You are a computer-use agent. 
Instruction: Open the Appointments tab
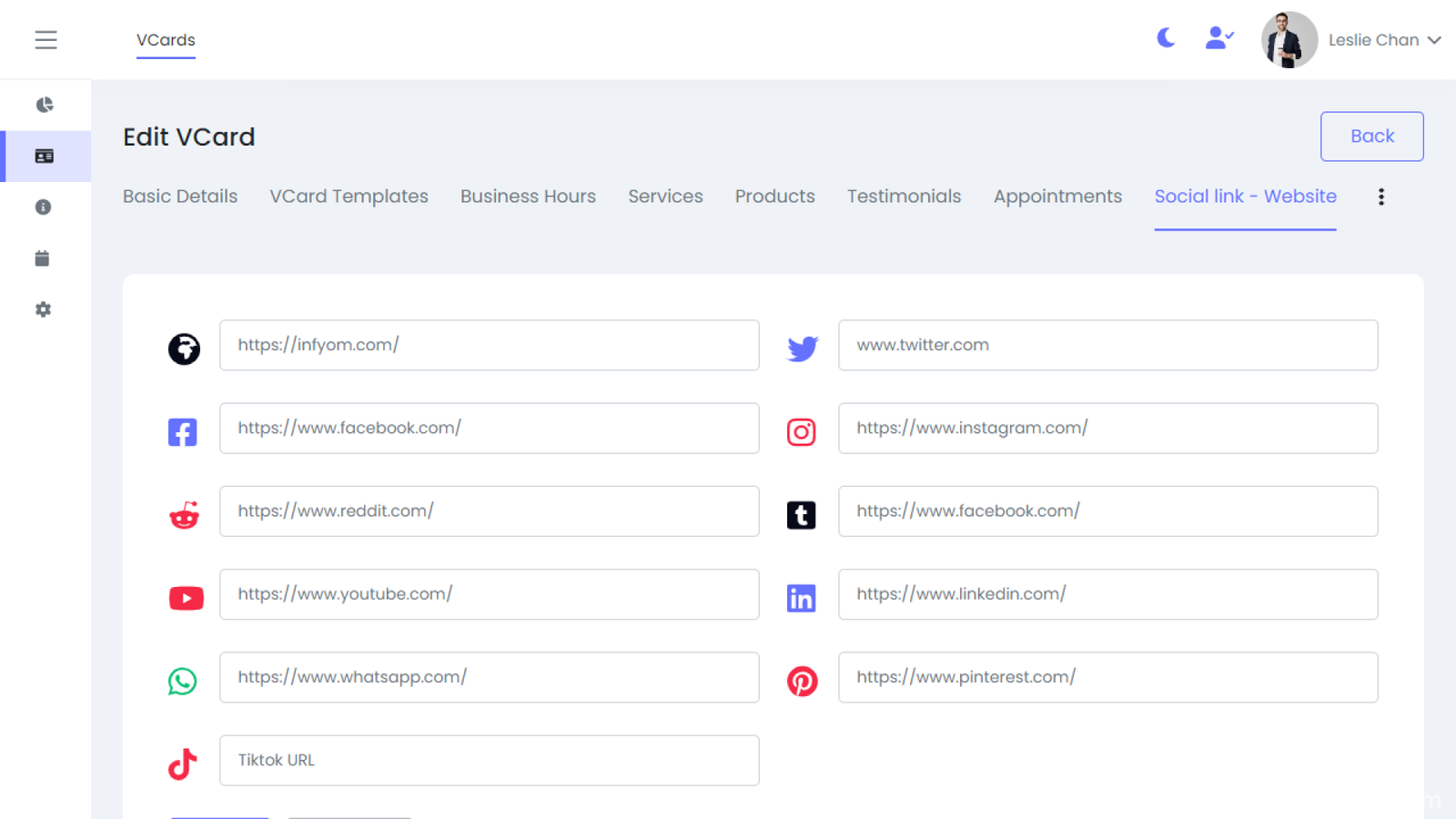click(x=1057, y=197)
